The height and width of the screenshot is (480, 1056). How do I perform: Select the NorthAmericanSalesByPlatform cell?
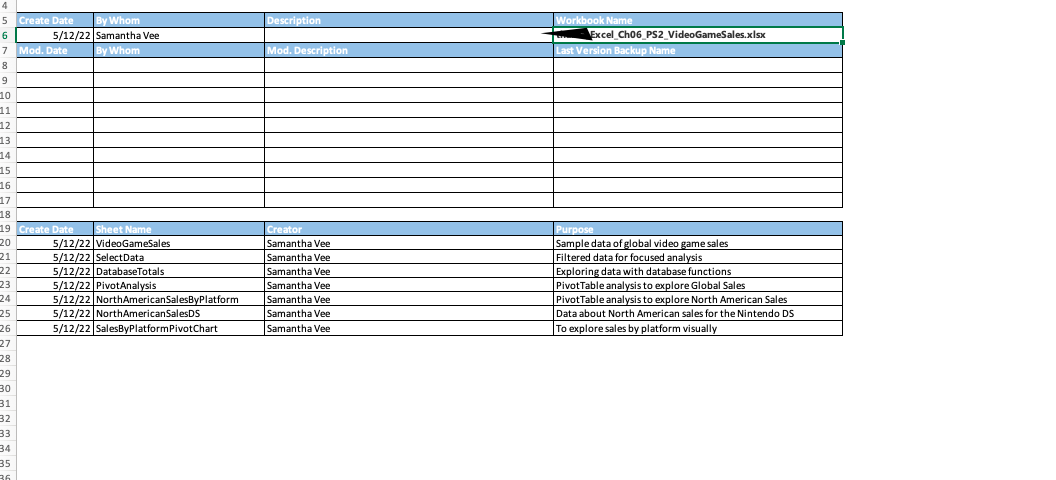179,300
